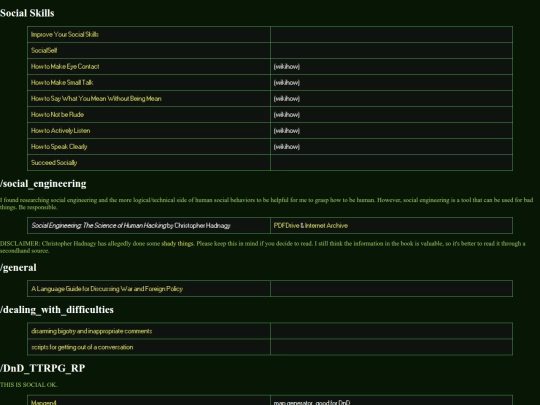Click the /DnD_TTRPG_RP heading
The image size is (540, 405).
click(x=43, y=368)
